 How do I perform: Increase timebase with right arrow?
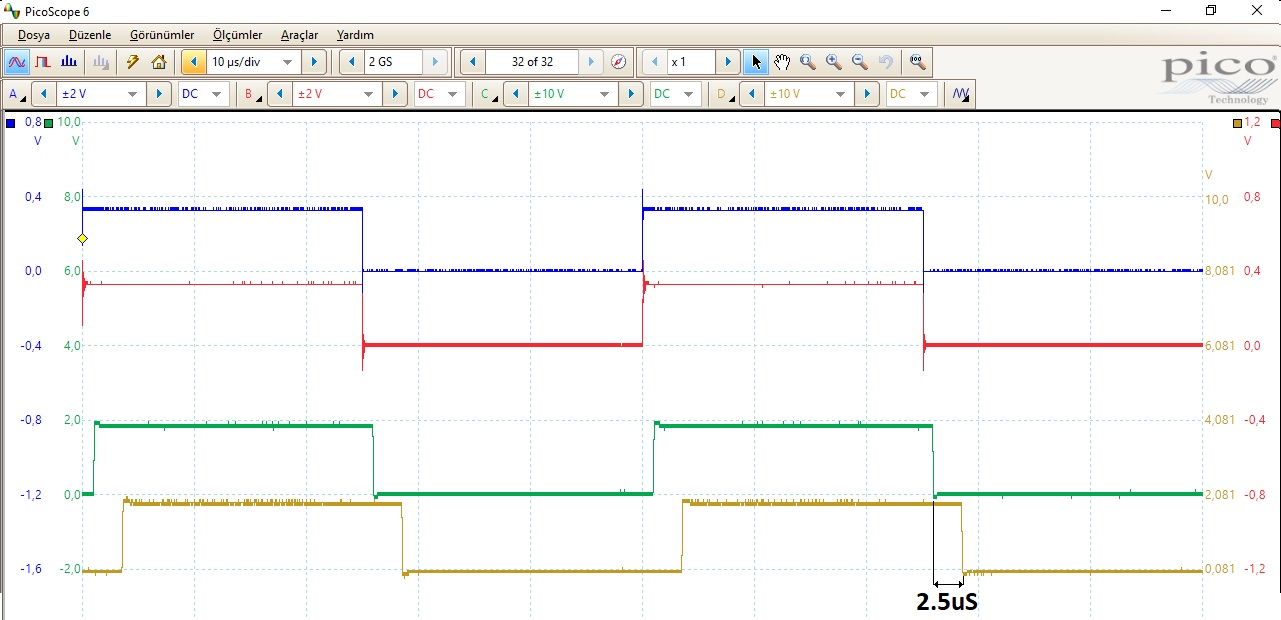(314, 62)
